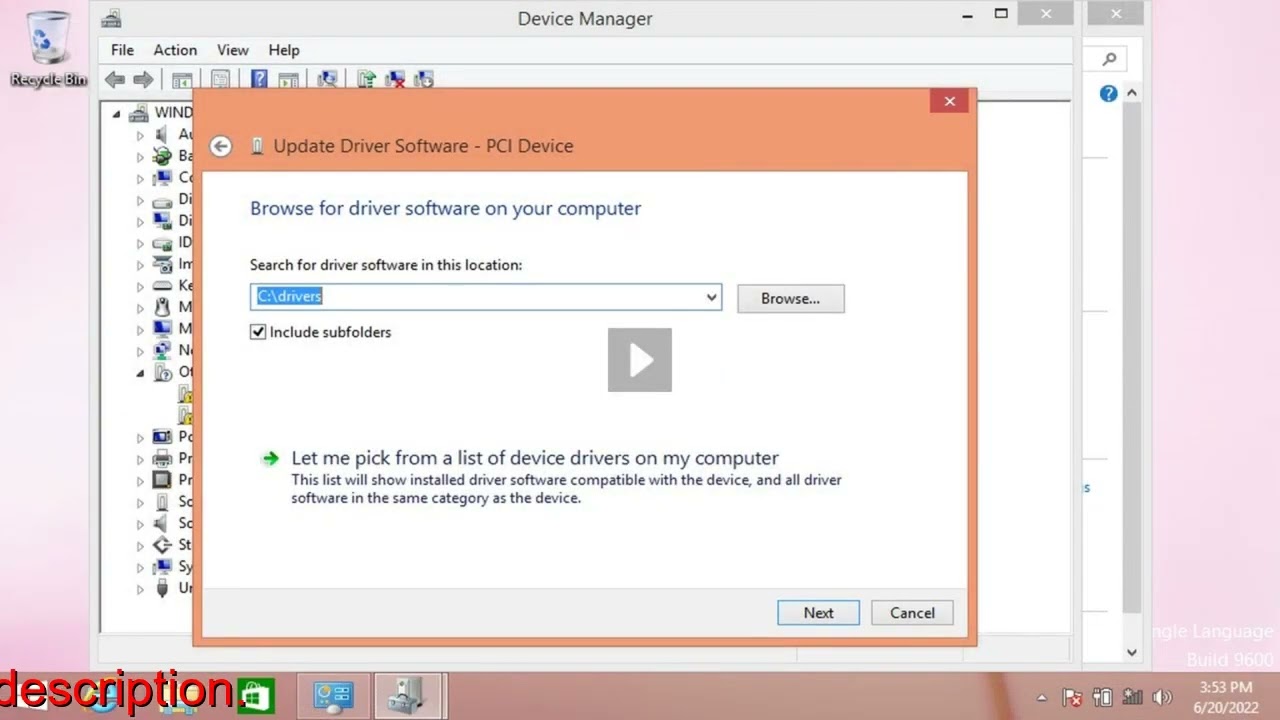Viewport: 1280px width, 720px height.
Task: Click the Back arrow in Device Manager toolbar
Action: (115, 80)
